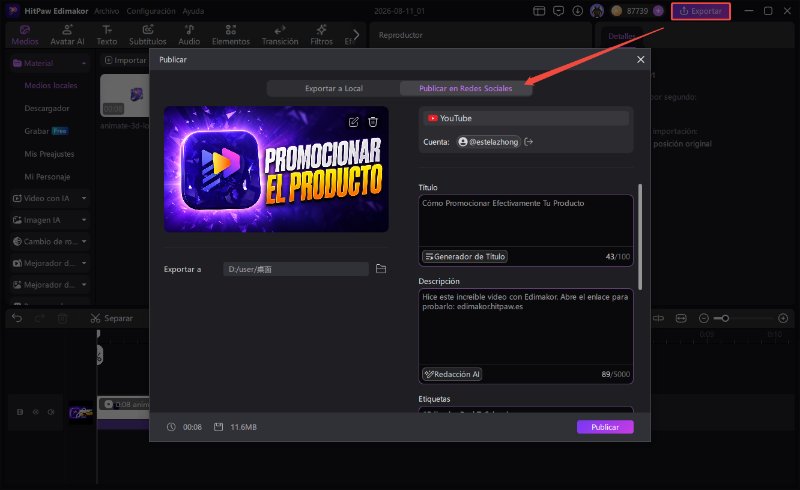Open the Audio tool

(189, 35)
